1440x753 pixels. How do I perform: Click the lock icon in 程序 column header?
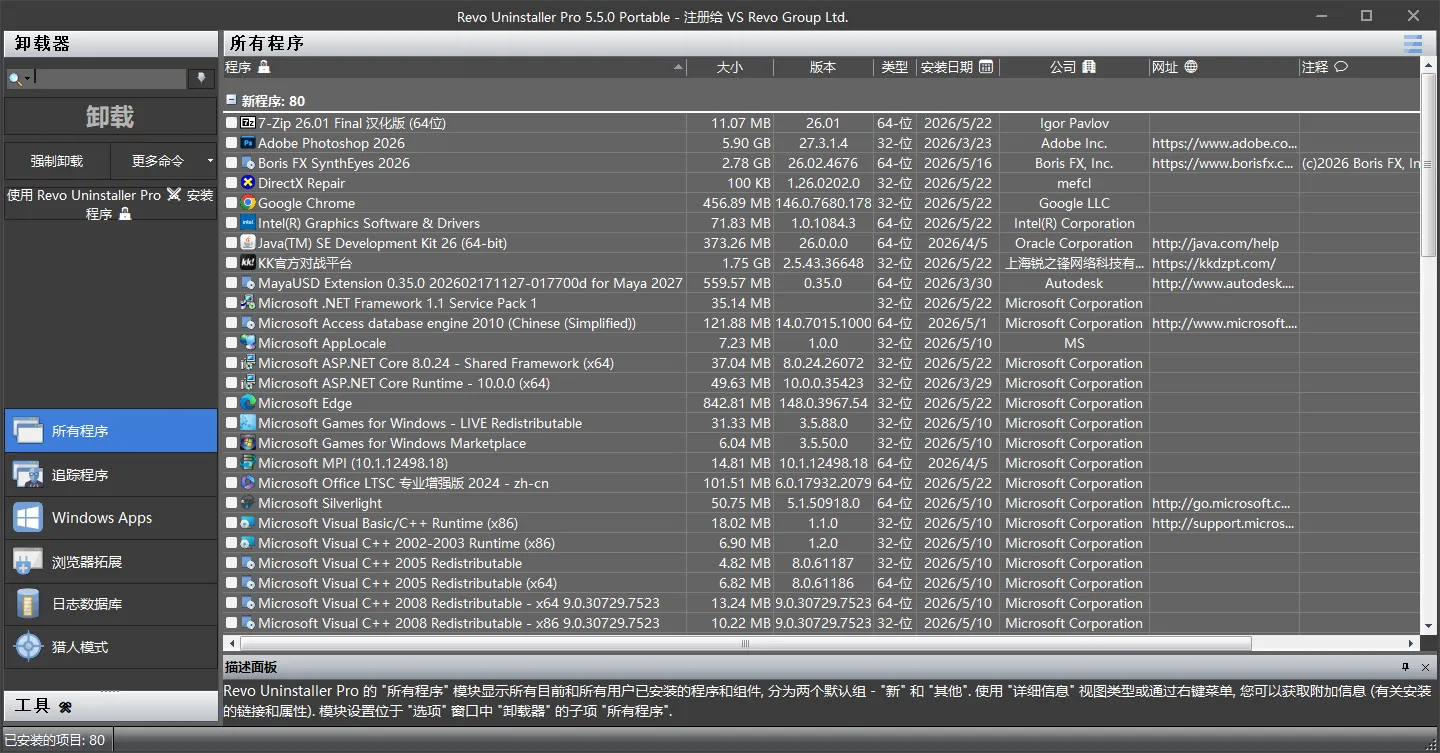tap(264, 67)
